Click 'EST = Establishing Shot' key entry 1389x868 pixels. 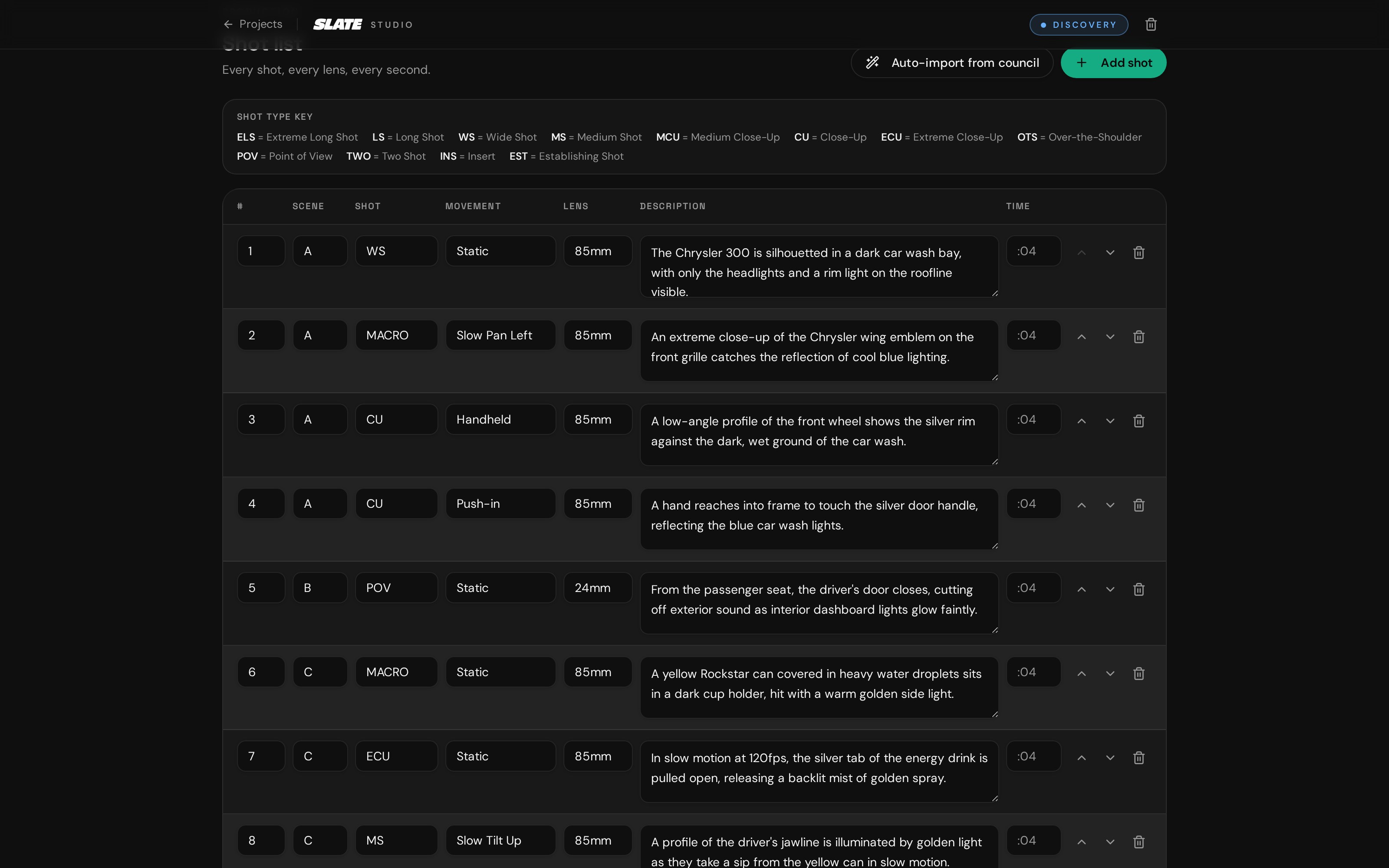566,156
